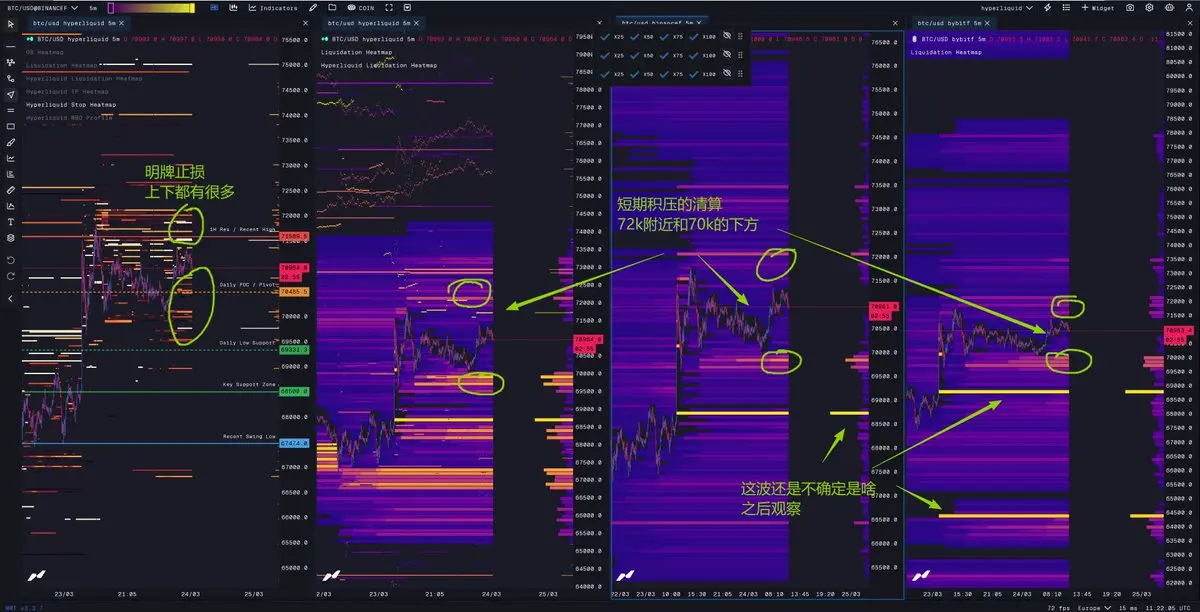
Task: Hide the third leverage row with eye icon
Action: 727,73
